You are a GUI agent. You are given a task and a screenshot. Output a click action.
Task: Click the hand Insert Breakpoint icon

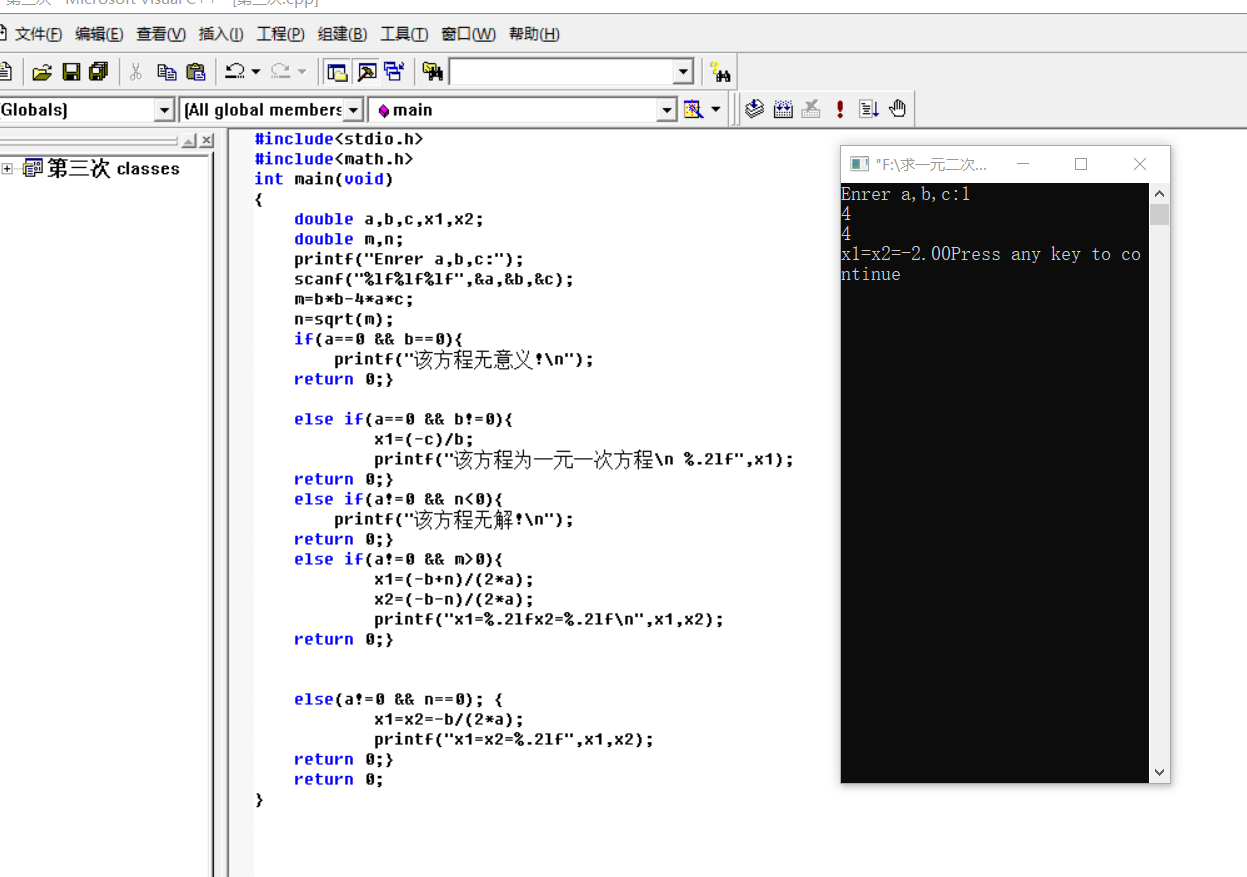[x=897, y=109]
